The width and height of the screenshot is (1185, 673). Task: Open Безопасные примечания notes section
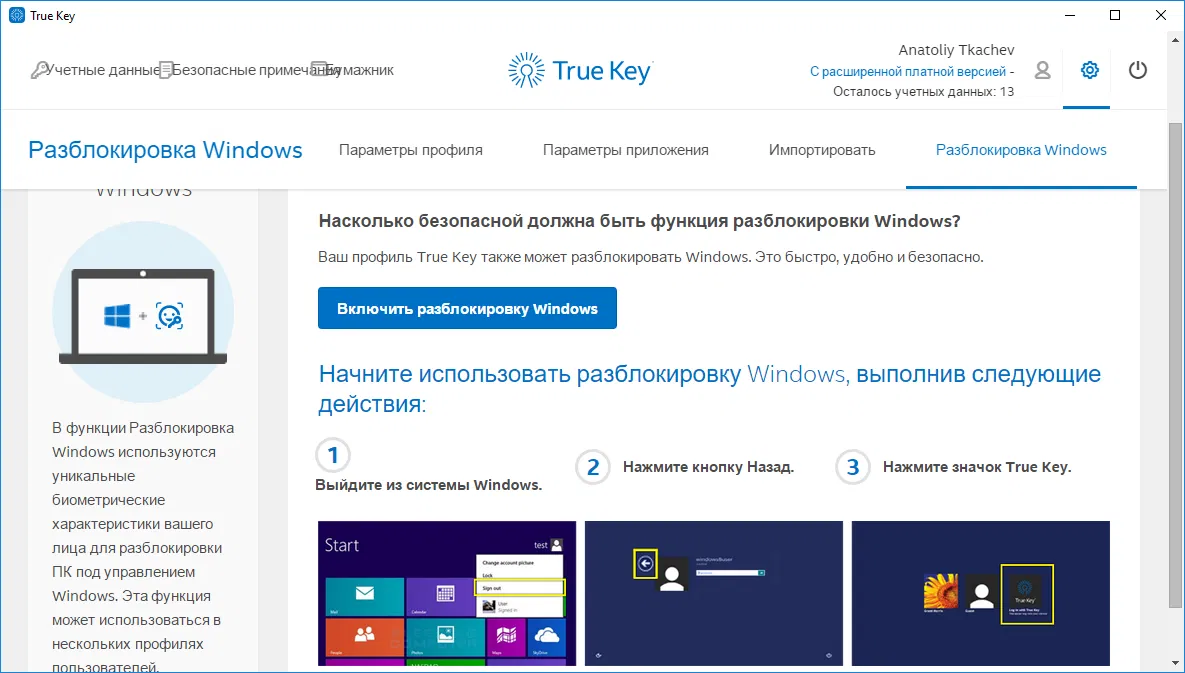pos(249,70)
